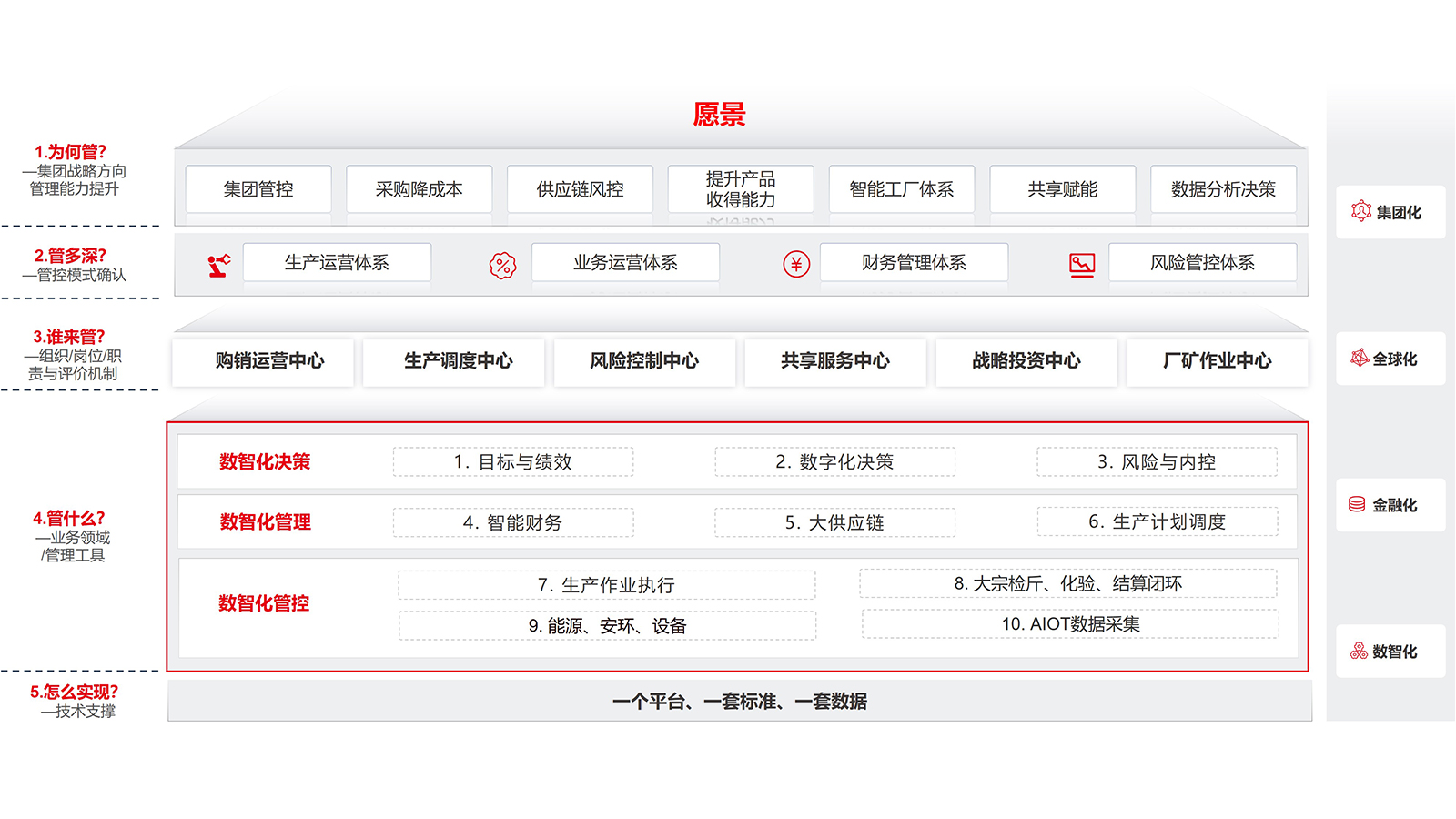This screenshot has width=1456, height=819.
Task: Click the 共享服务中心 center box
Action: 835,361
